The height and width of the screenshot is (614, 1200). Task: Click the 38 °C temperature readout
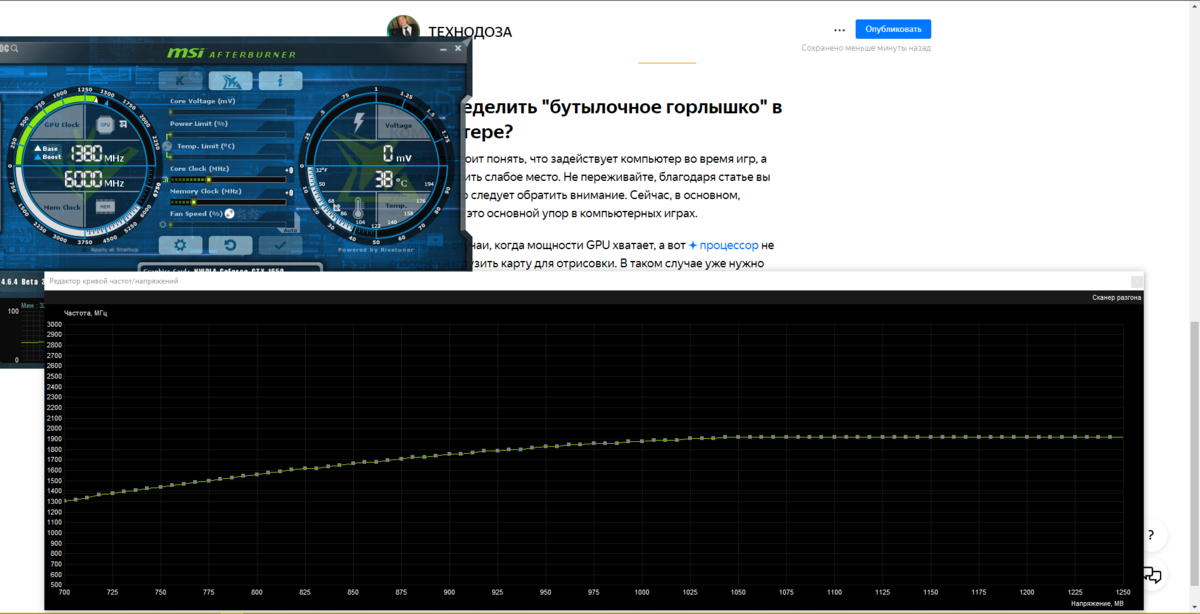(x=390, y=181)
